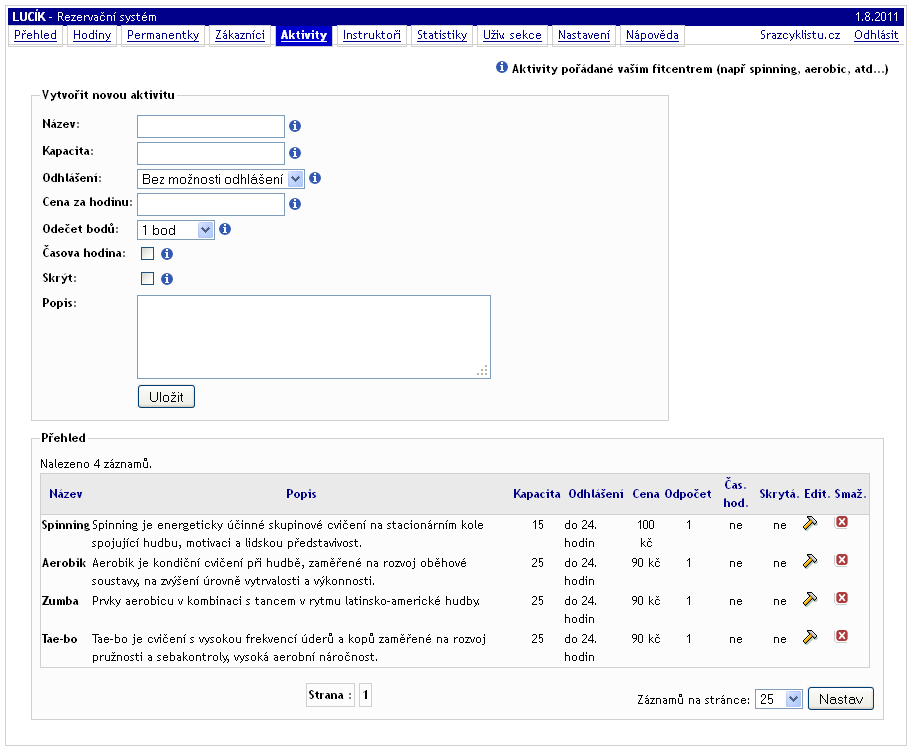915x756 pixels.
Task: Go to the Uživ. sekce tab
Action: pos(512,35)
